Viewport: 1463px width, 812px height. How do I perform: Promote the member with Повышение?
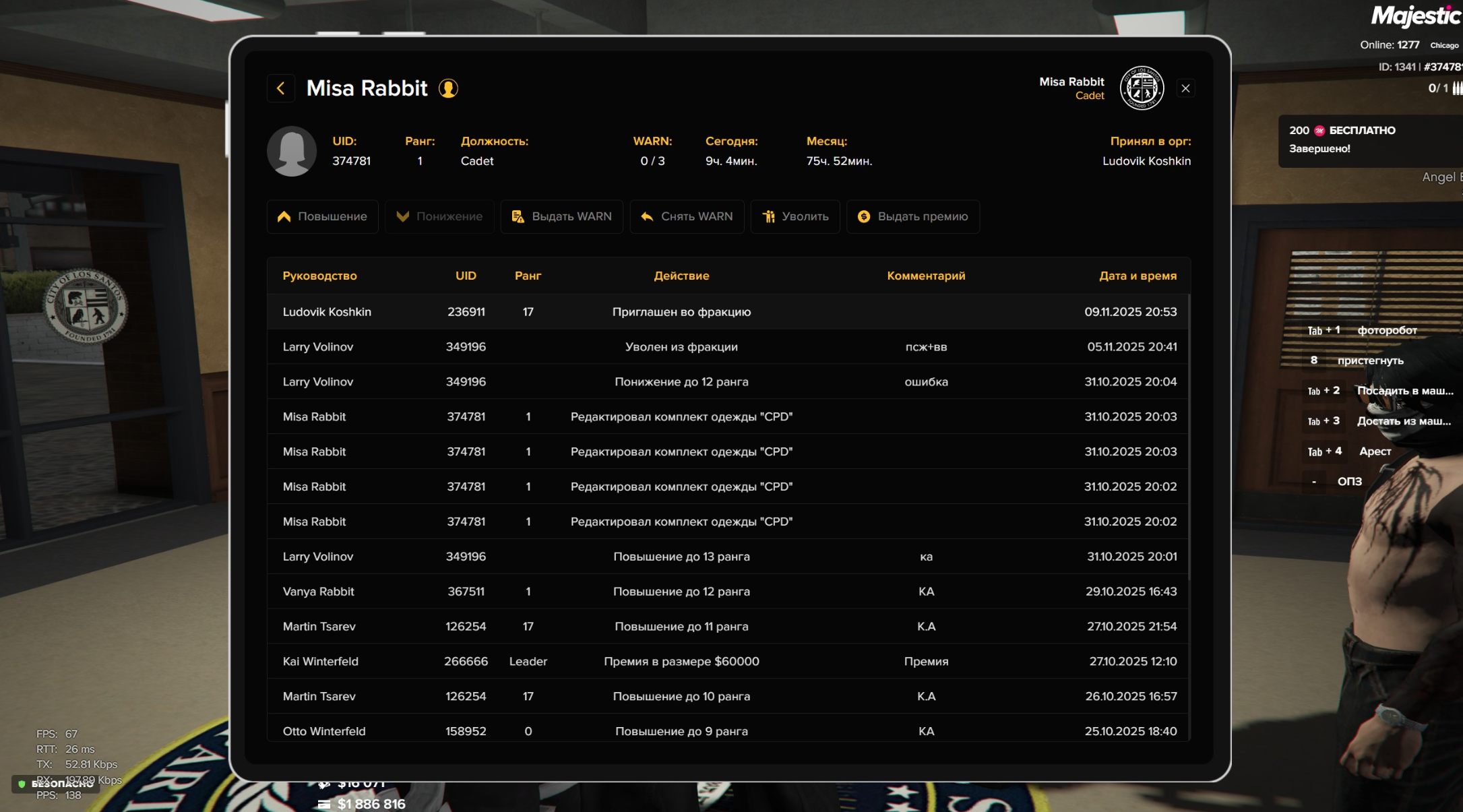[322, 216]
